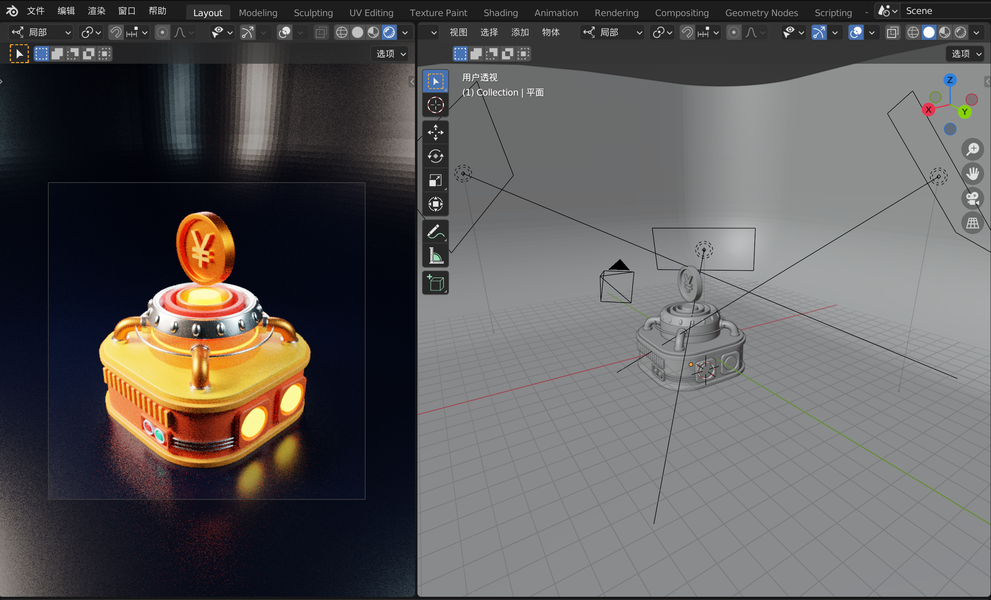Open 局部 transform orientation dropdown in left viewport
The width and height of the screenshot is (991, 600).
[x=41, y=32]
